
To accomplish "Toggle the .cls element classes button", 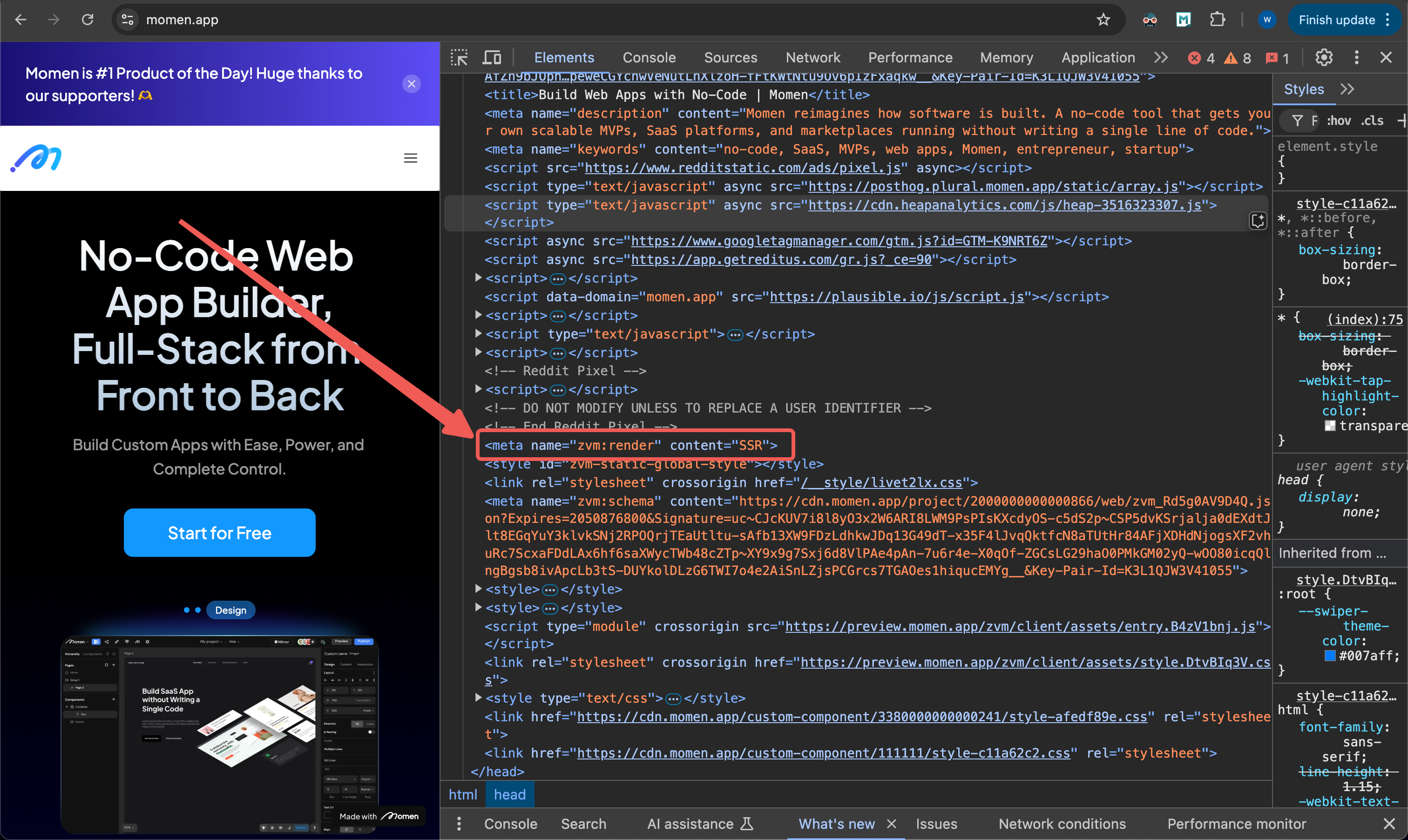I will (x=1372, y=120).
